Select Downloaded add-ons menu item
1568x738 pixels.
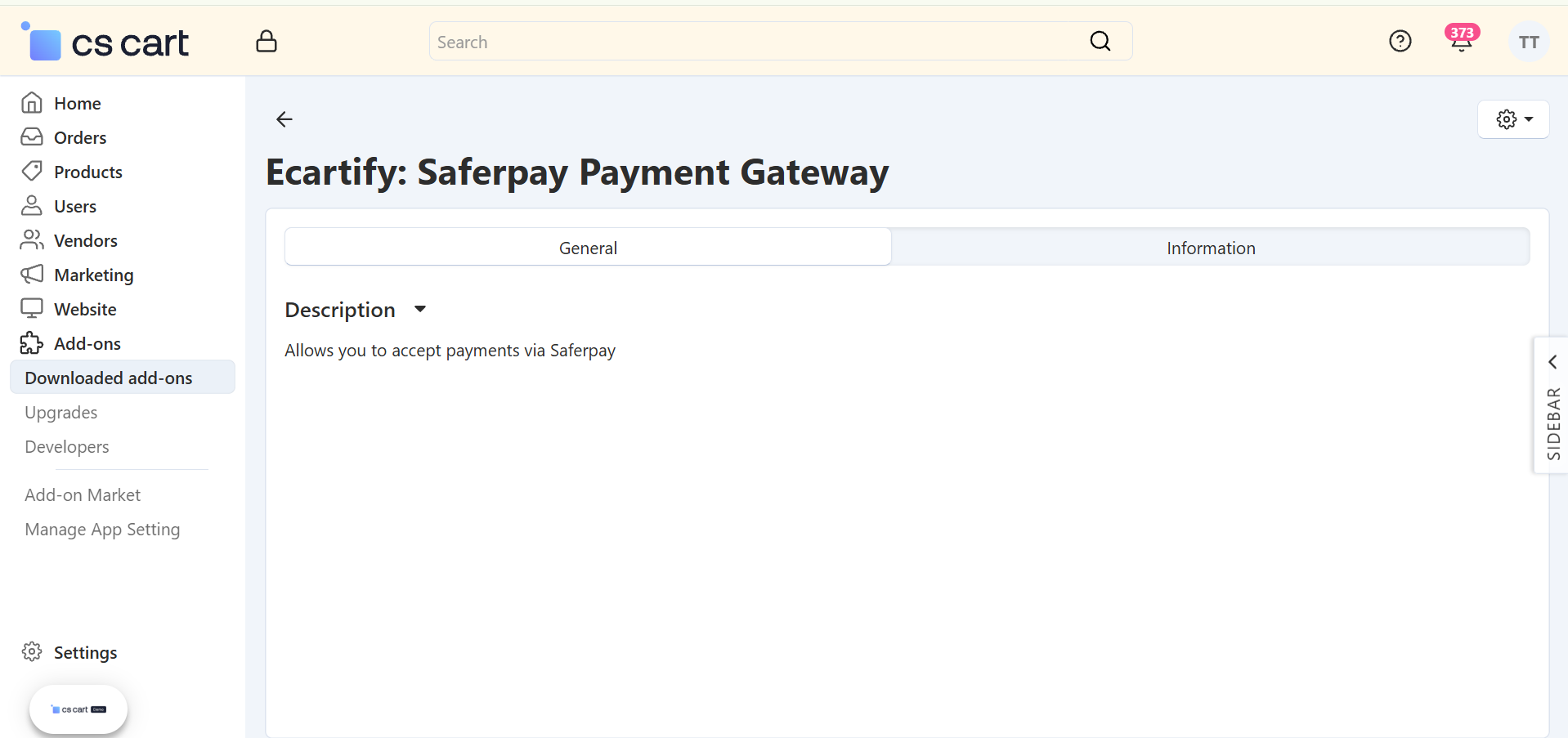(x=123, y=378)
